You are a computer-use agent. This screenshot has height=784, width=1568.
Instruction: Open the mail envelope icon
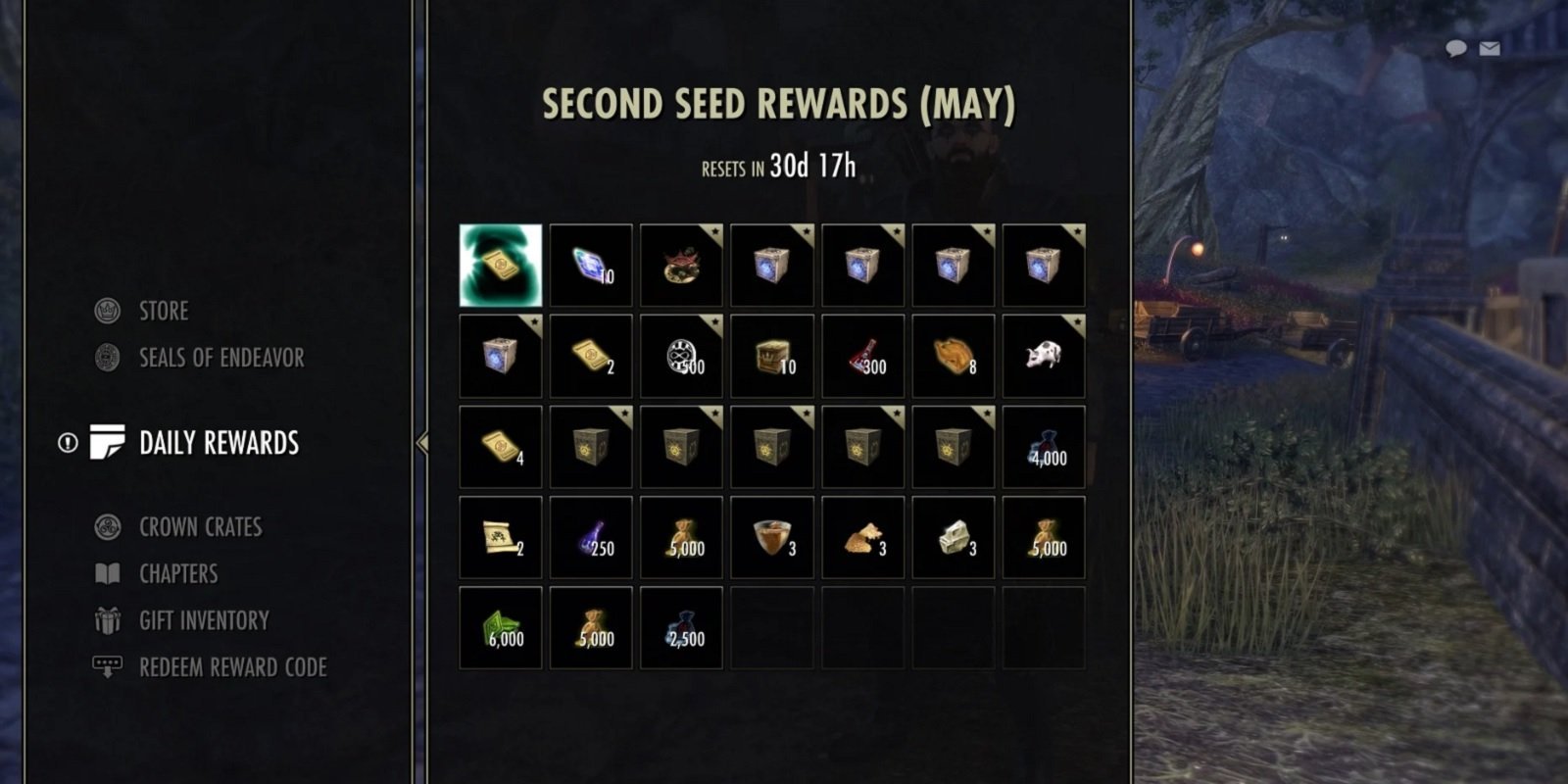coord(1490,48)
